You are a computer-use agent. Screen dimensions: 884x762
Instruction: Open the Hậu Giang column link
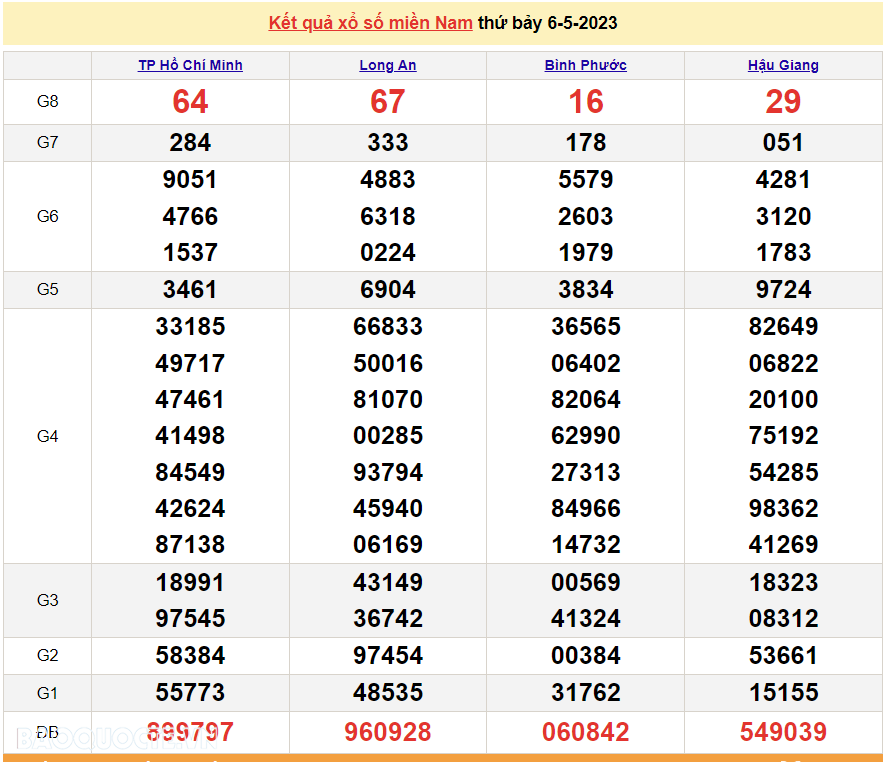[783, 64]
